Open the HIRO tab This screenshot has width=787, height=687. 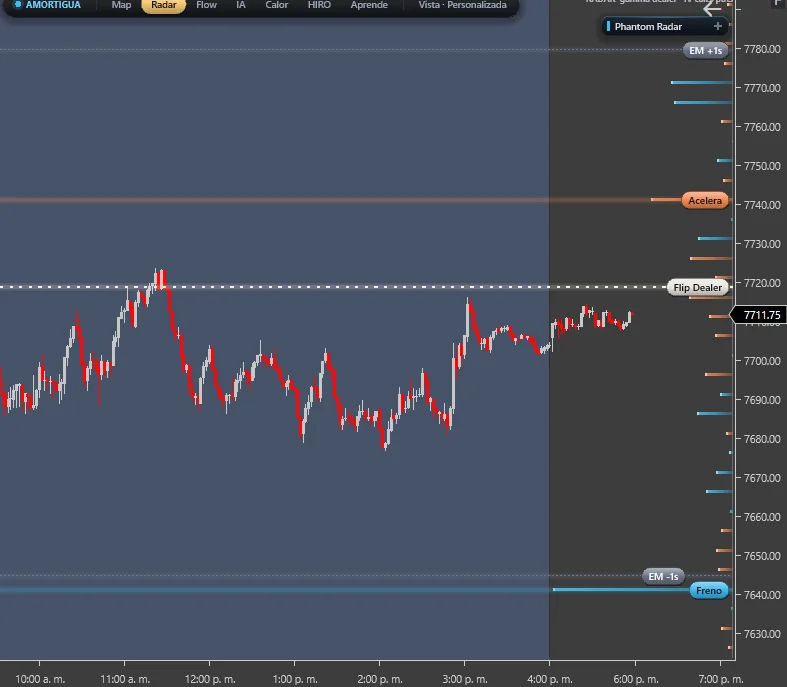(319, 5)
